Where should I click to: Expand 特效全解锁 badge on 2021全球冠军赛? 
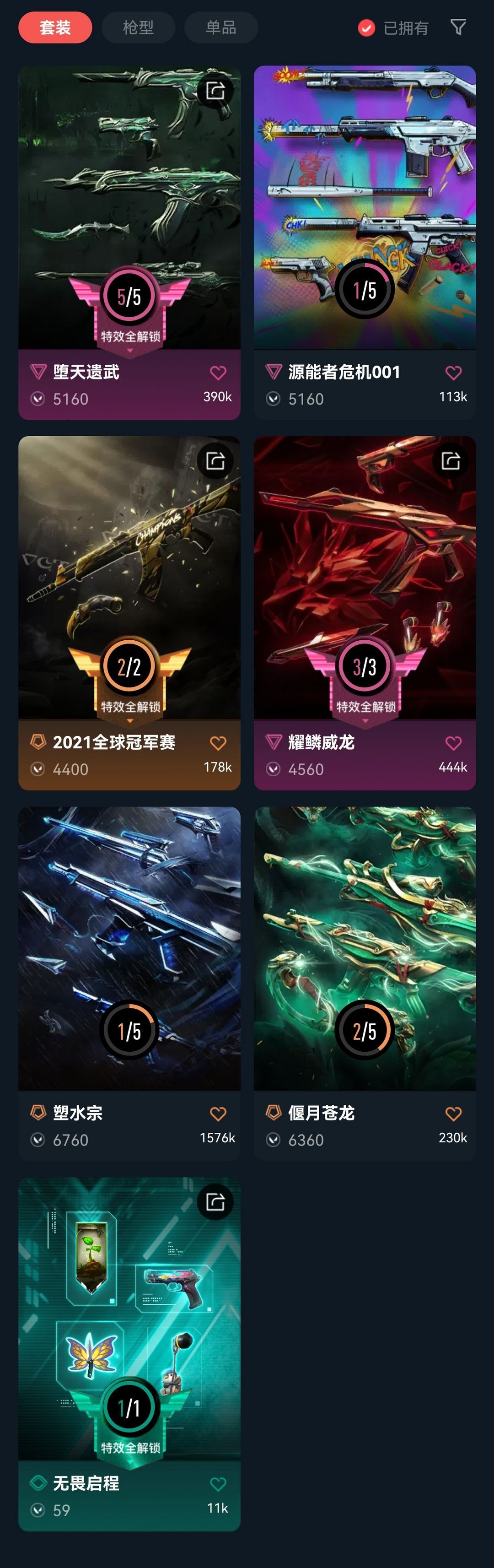point(130,707)
